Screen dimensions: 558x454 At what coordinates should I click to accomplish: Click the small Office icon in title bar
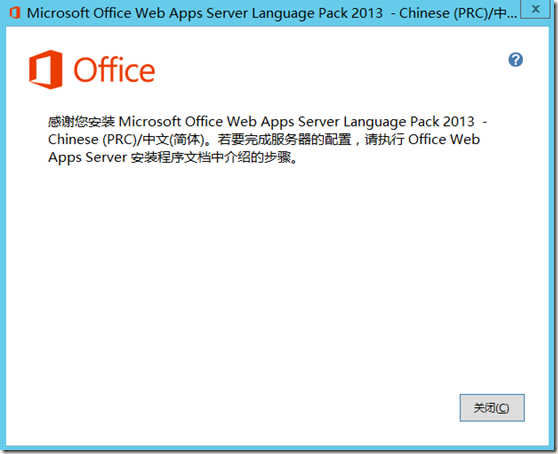coord(15,13)
